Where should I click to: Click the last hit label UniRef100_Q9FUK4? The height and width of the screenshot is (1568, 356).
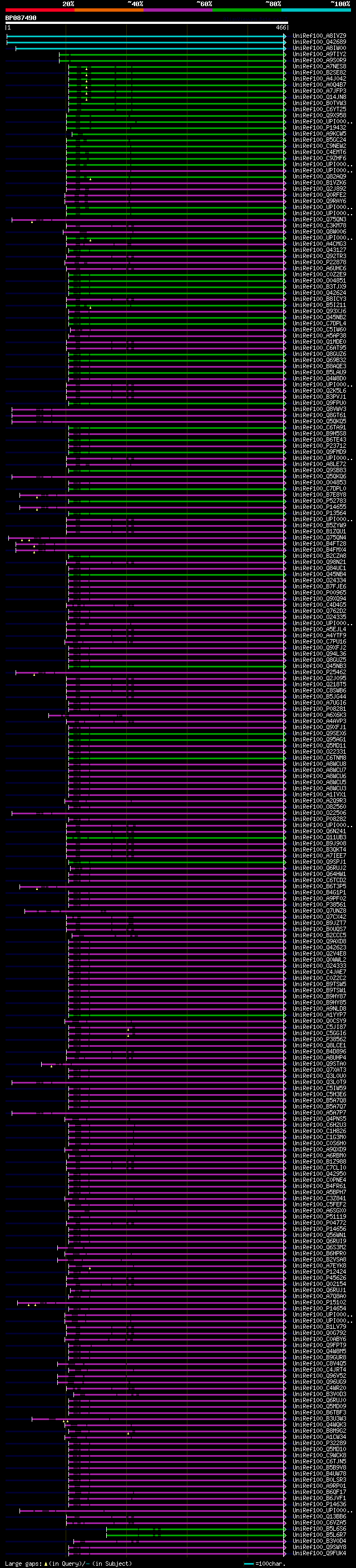pos(319,1554)
